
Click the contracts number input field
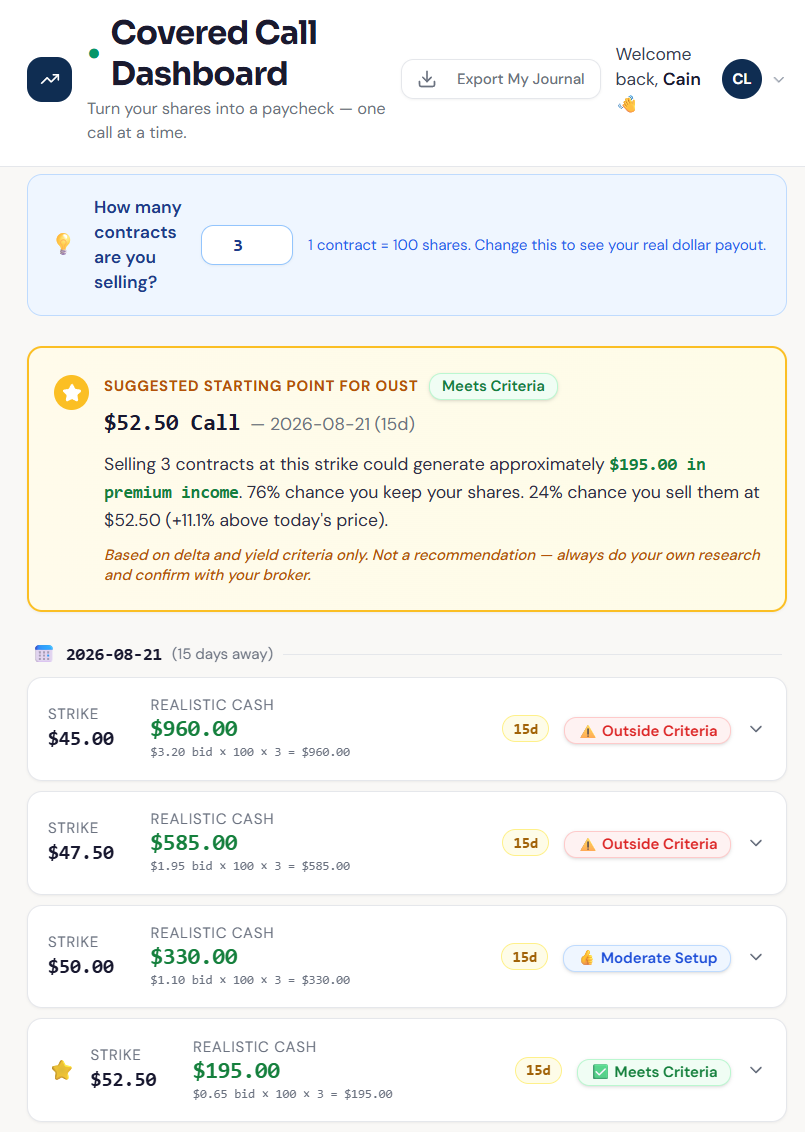pyautogui.click(x=247, y=245)
